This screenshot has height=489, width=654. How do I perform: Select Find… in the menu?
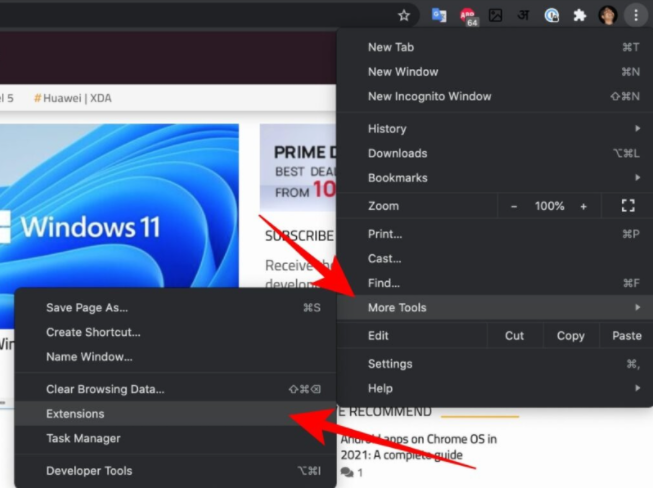pos(495,283)
